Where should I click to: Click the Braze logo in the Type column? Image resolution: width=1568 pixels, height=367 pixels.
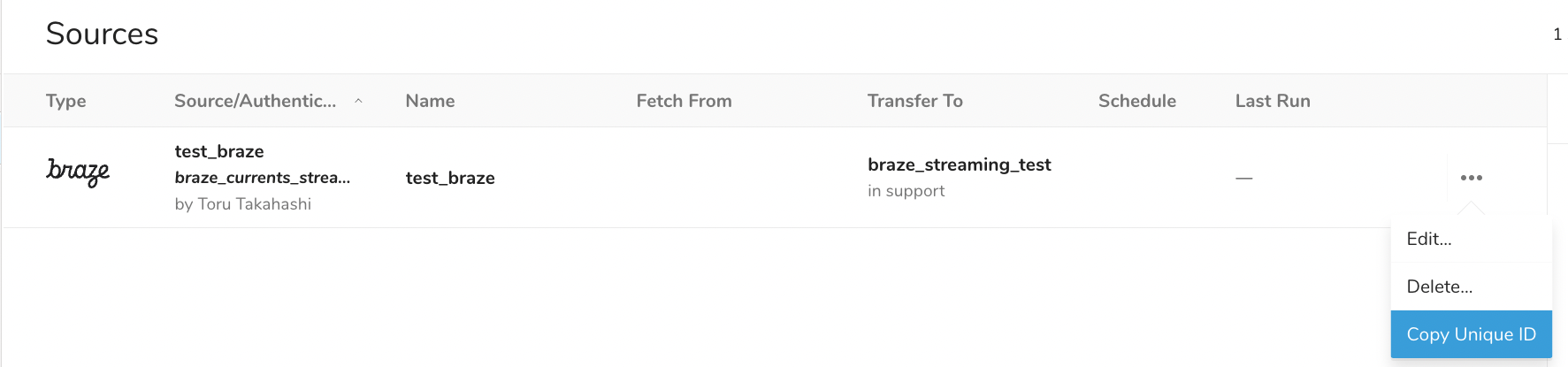(x=78, y=172)
